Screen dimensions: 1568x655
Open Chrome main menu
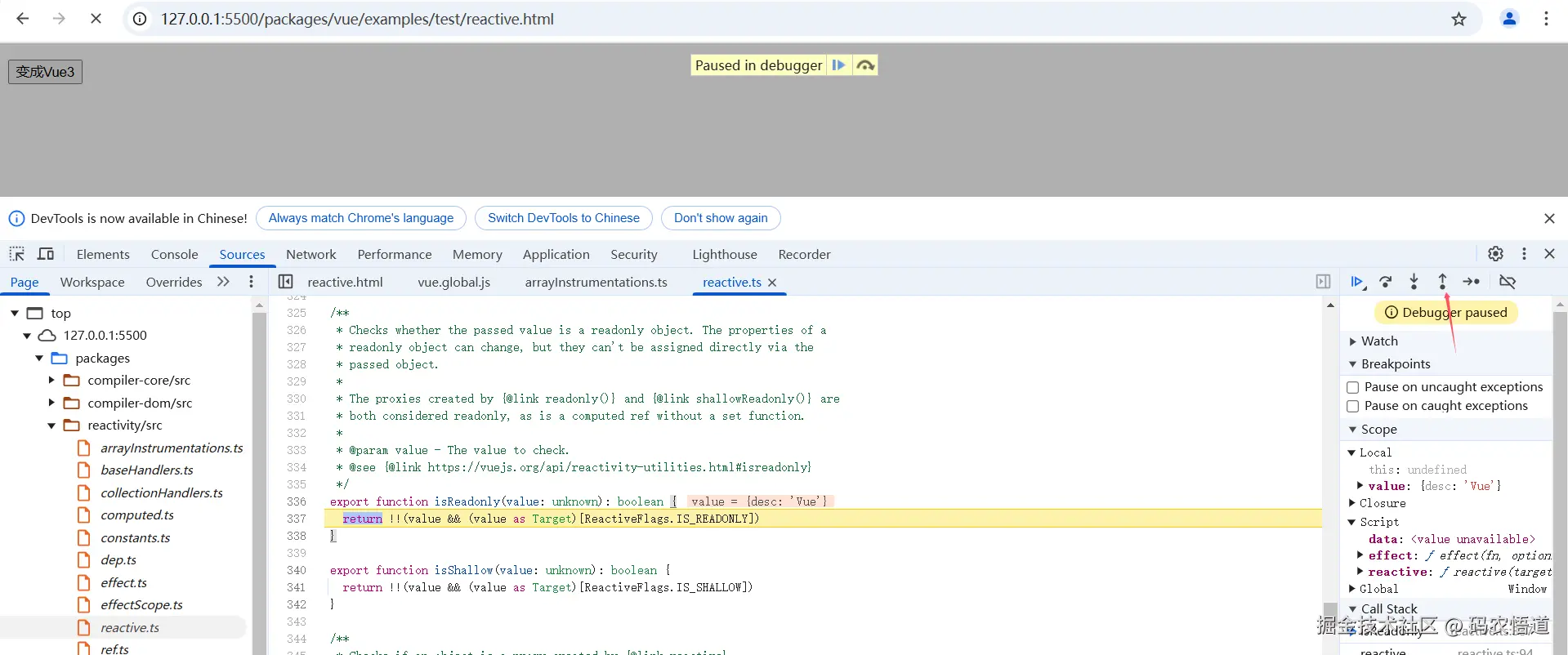1546,19
